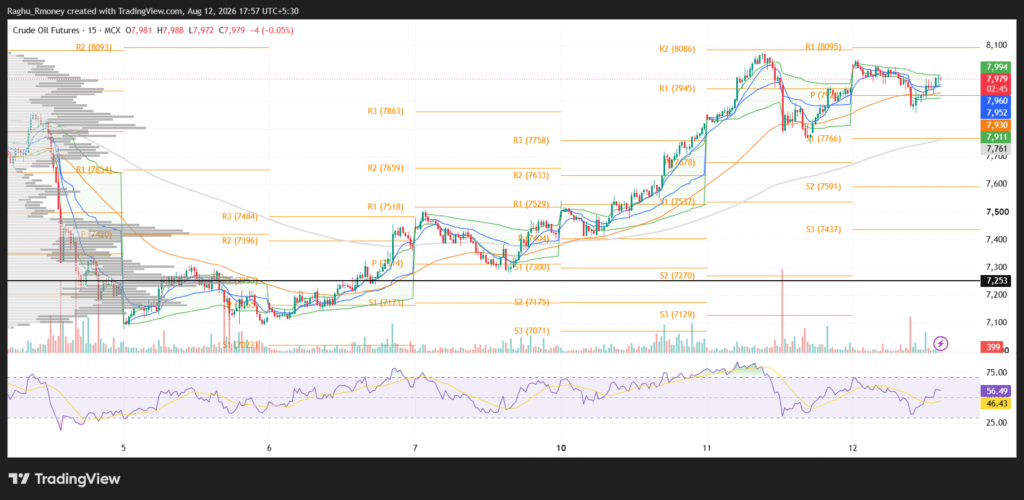This screenshot has width=1024, height=500.
Task: Click the R2 (7396) pivot label
Action: [240, 240]
